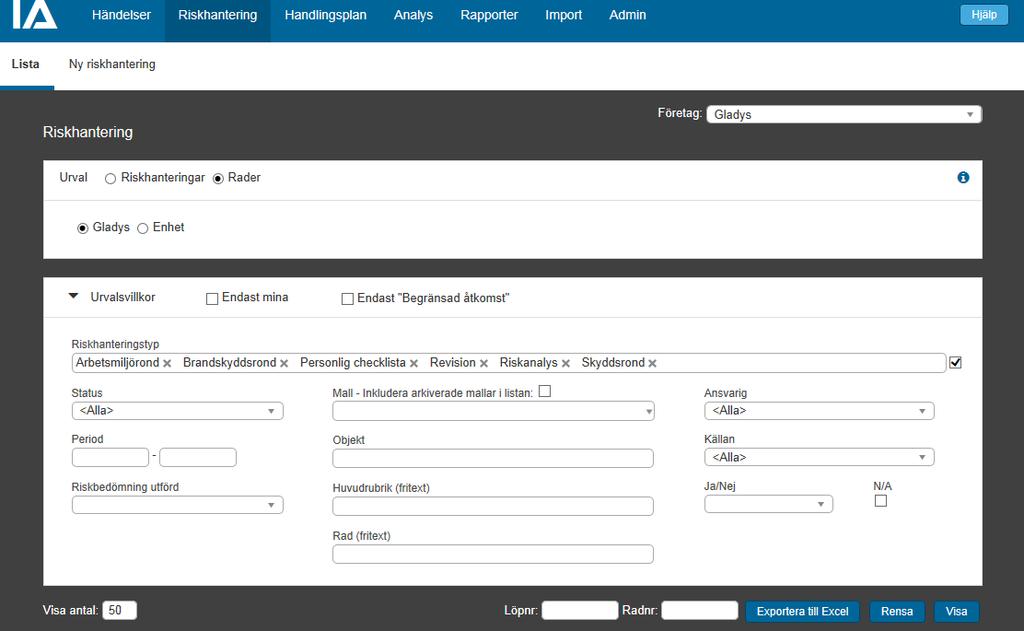Click the Riskhantering page heading
Image resolution: width=1024 pixels, height=631 pixels.
coord(88,132)
